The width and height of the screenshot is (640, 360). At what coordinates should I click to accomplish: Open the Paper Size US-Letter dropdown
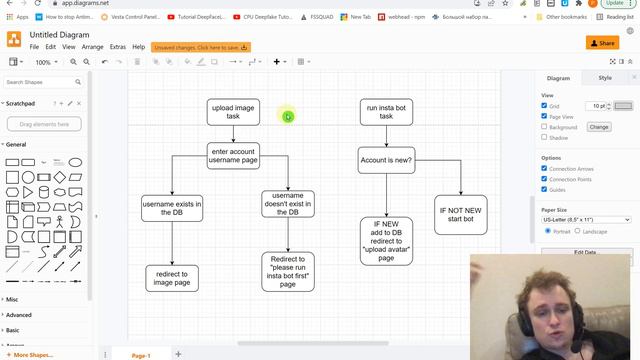(586, 220)
